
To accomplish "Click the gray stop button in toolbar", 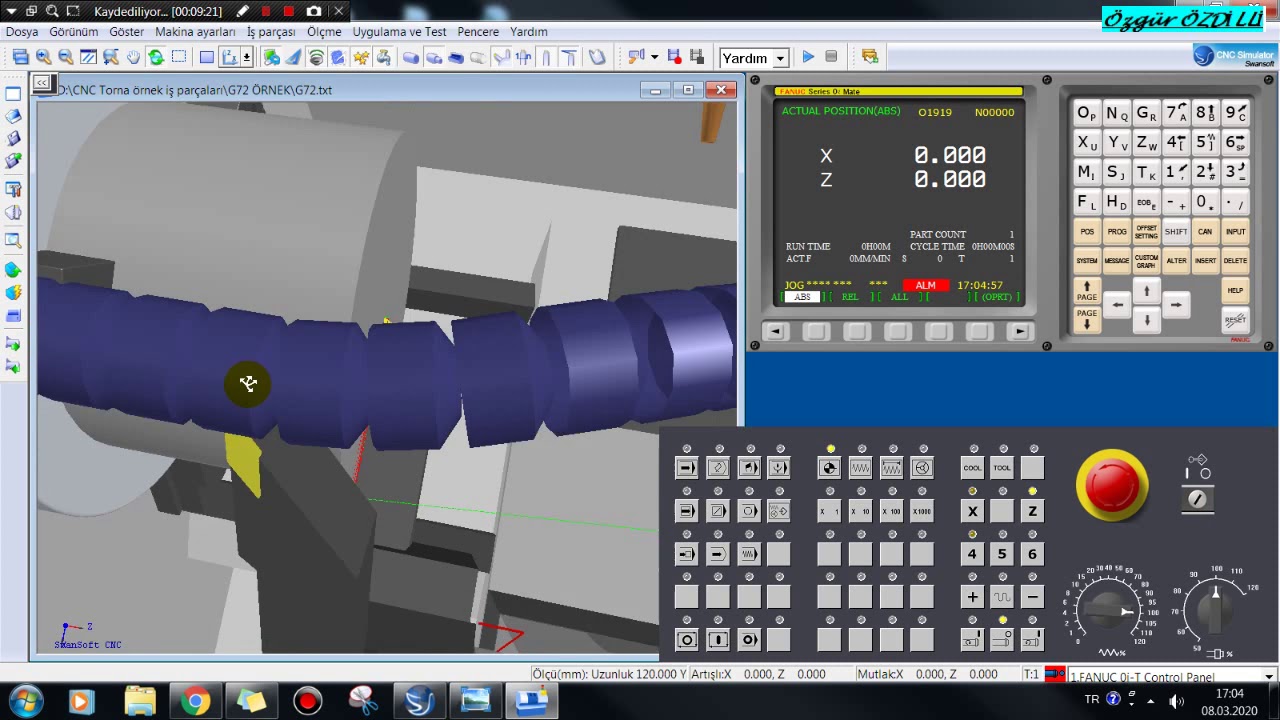I will click(831, 57).
